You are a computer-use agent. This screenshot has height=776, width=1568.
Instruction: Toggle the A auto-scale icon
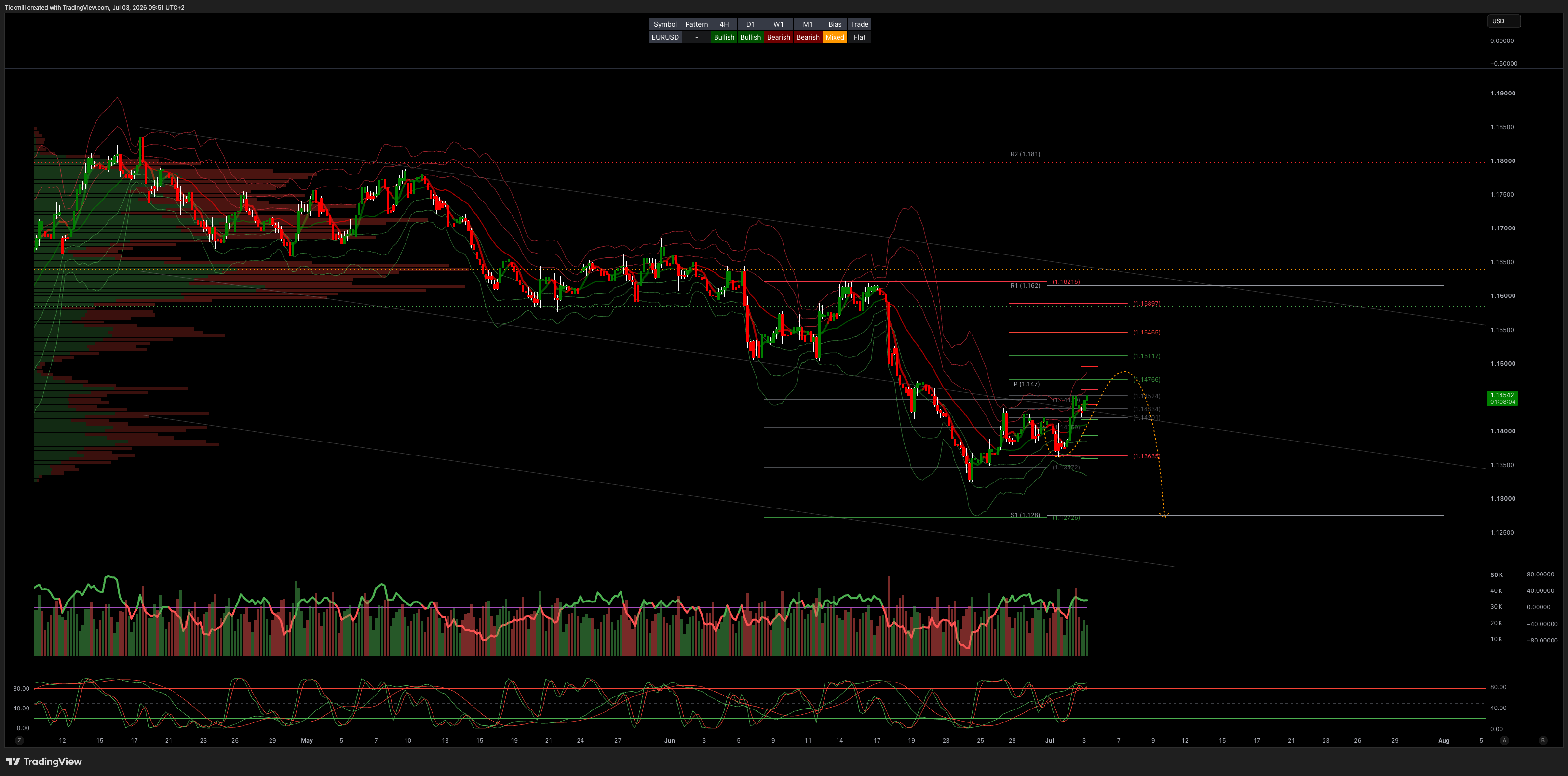pyautogui.click(x=1505, y=741)
